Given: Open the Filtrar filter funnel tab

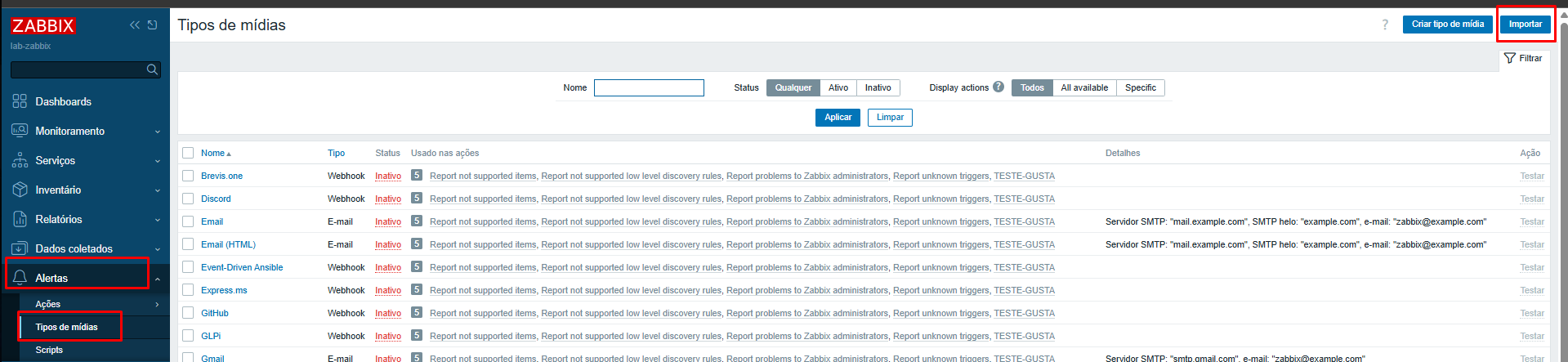Looking at the screenshot, I should 1523,58.
